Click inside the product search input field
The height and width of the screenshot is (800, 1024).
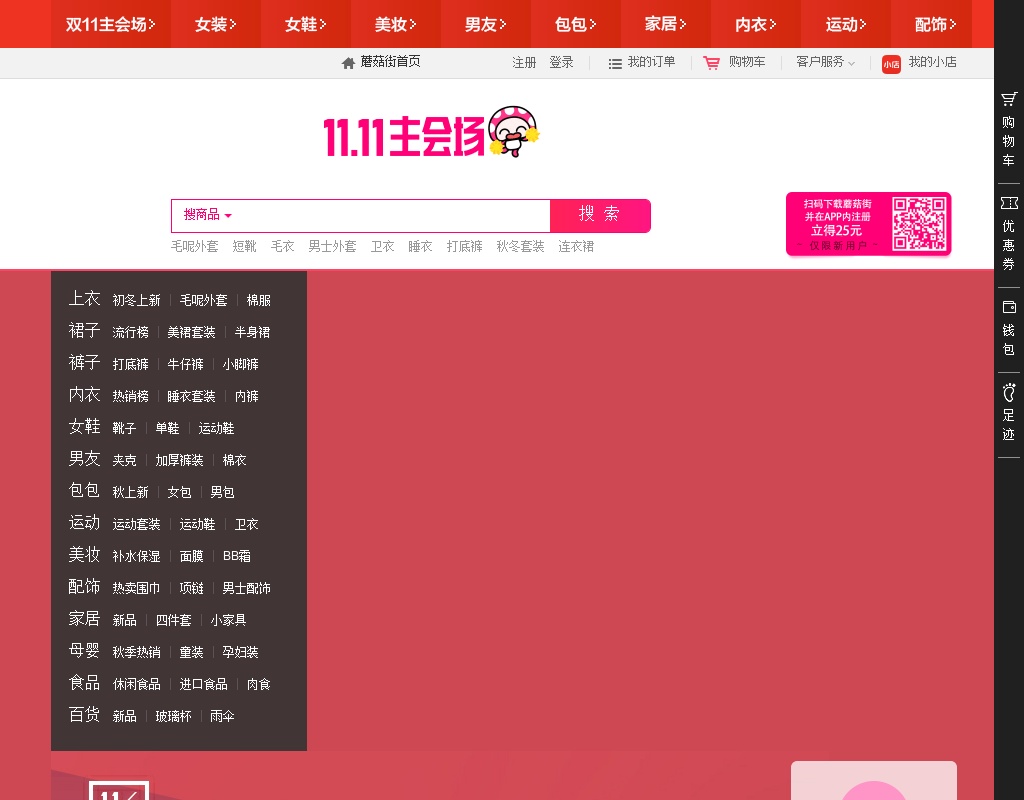395,215
